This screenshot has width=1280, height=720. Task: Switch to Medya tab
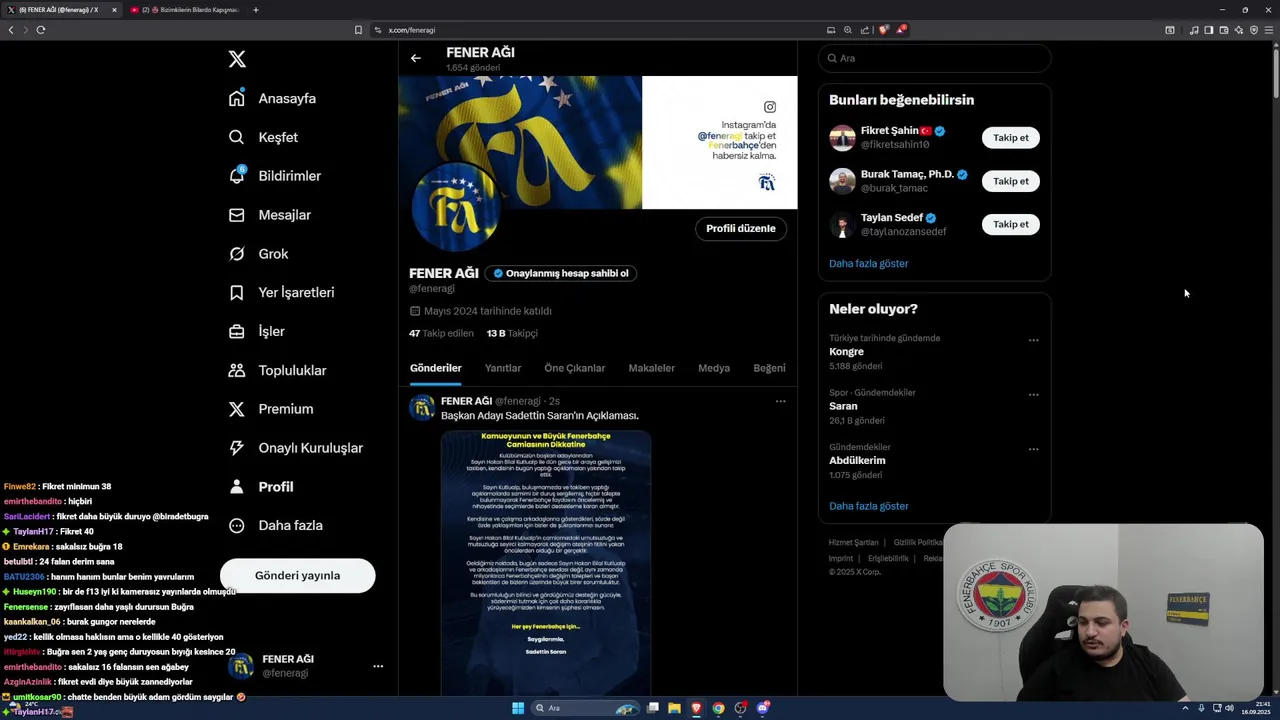tap(714, 368)
